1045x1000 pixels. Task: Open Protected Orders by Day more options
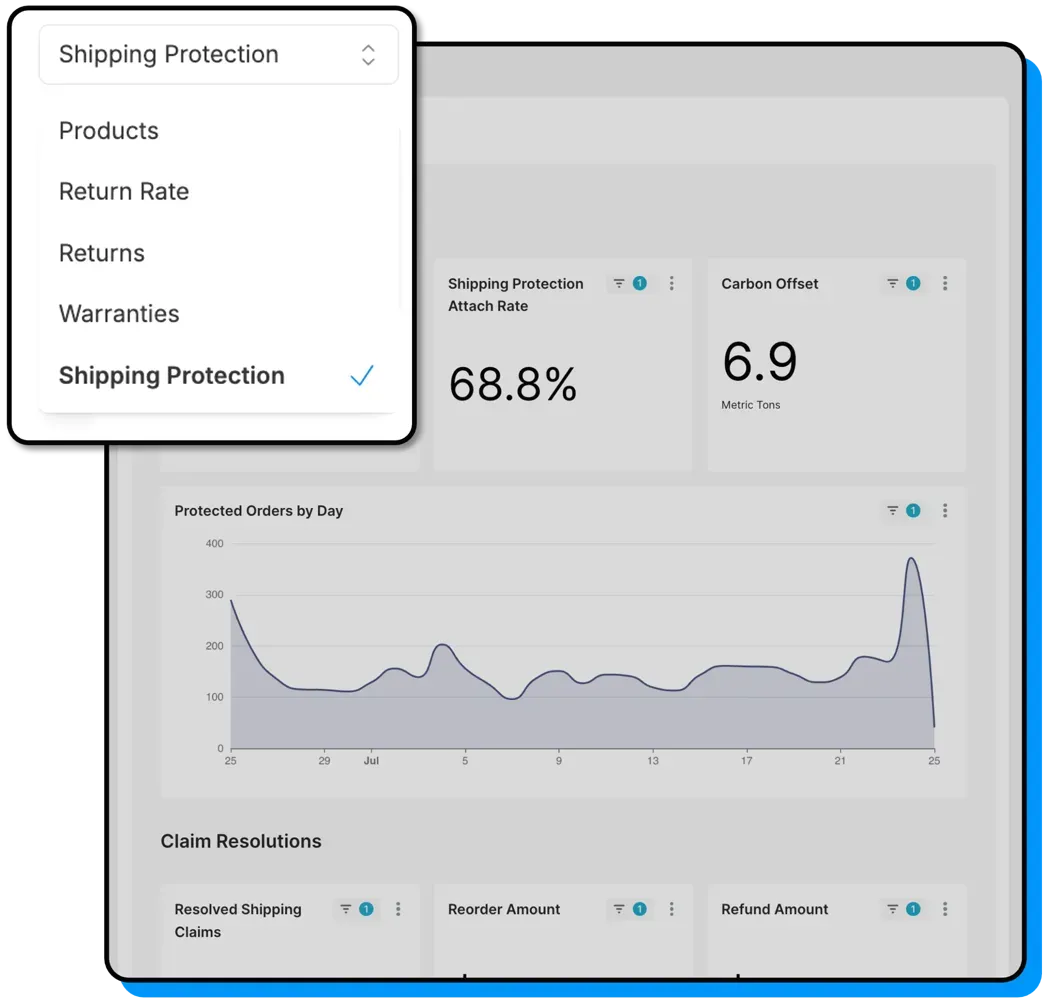pyautogui.click(x=945, y=511)
